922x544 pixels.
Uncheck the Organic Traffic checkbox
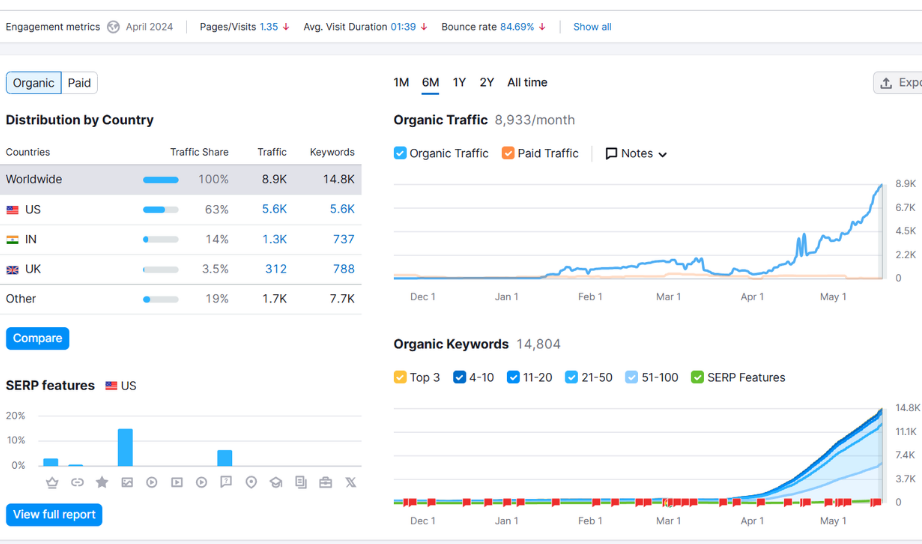400,153
